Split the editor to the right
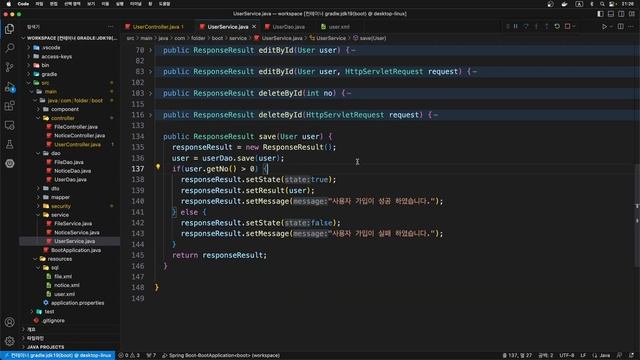The image size is (640, 360). click(620, 27)
